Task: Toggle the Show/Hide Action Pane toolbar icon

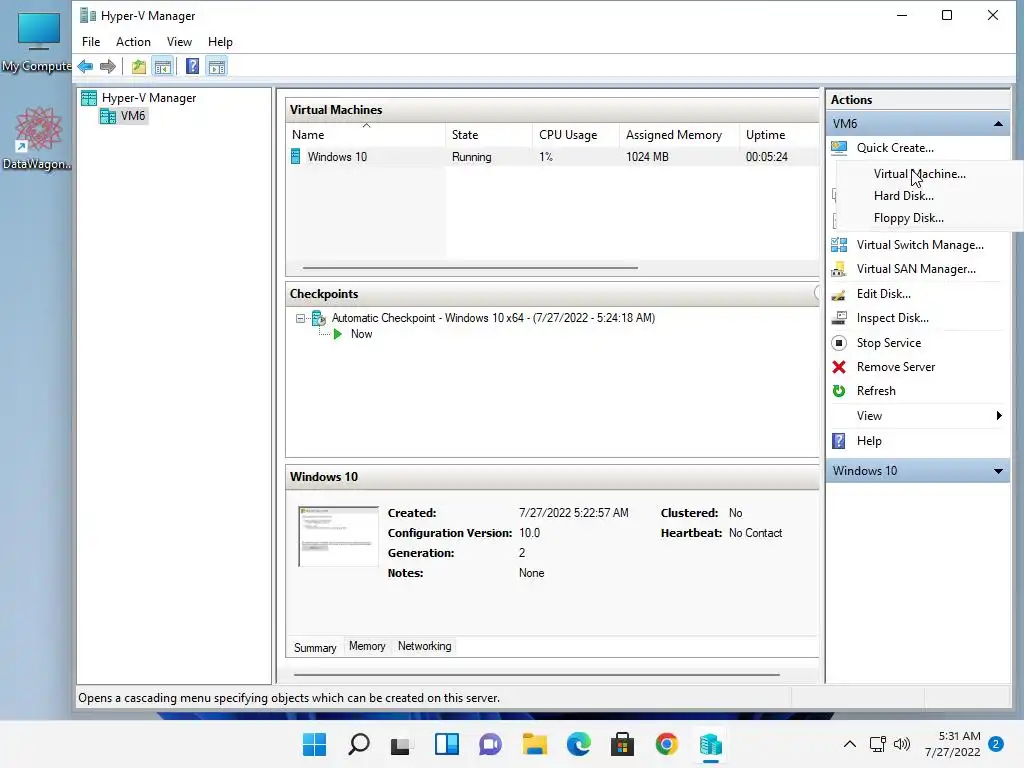Action: tap(217, 67)
